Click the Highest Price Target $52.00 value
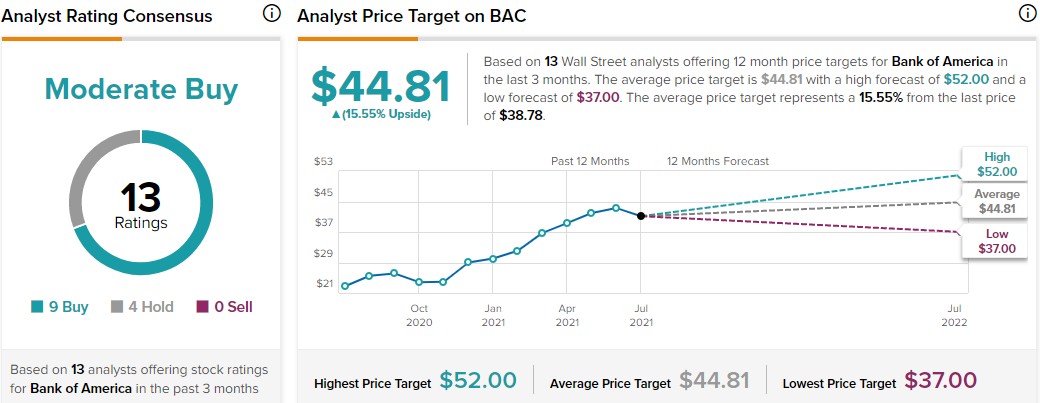Viewport: 1040px width, 403px height. coord(478,381)
